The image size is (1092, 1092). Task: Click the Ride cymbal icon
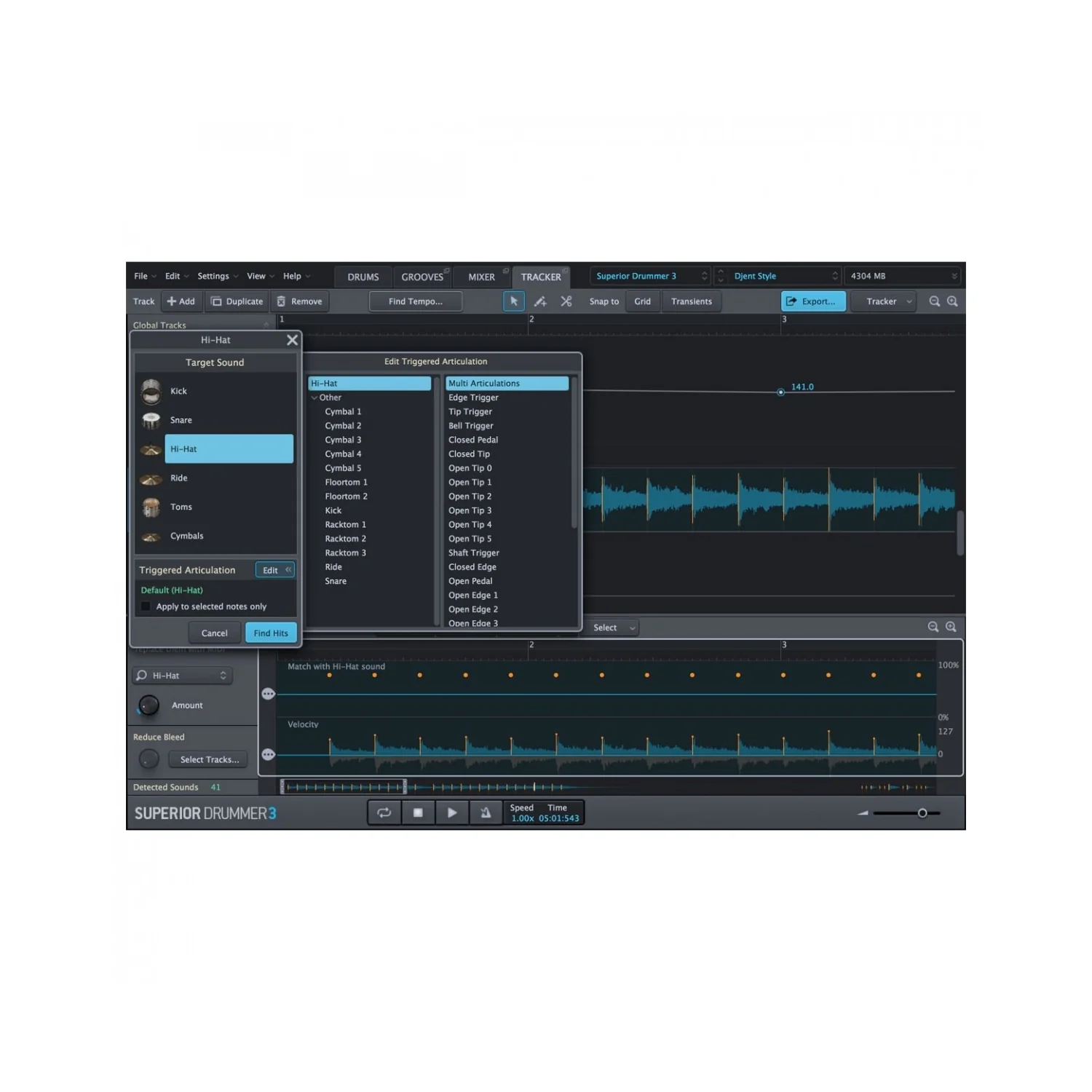tap(151, 478)
